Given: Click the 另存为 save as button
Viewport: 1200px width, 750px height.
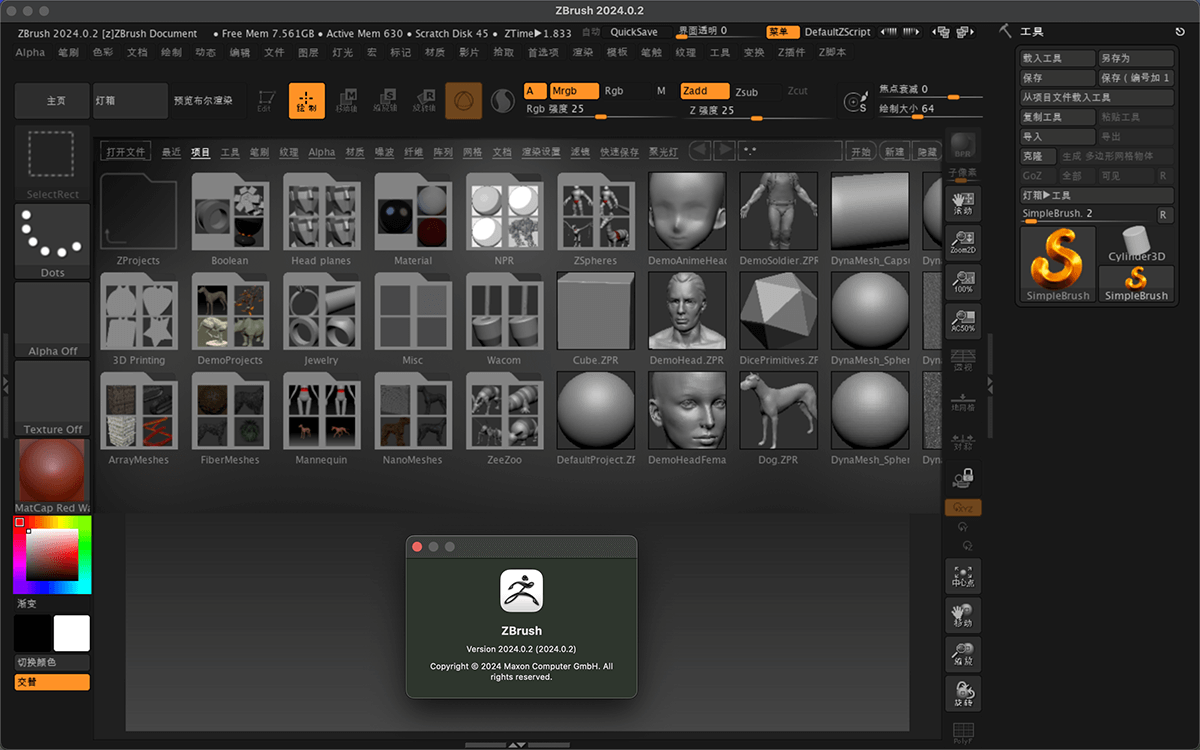Looking at the screenshot, I should pyautogui.click(x=1136, y=58).
